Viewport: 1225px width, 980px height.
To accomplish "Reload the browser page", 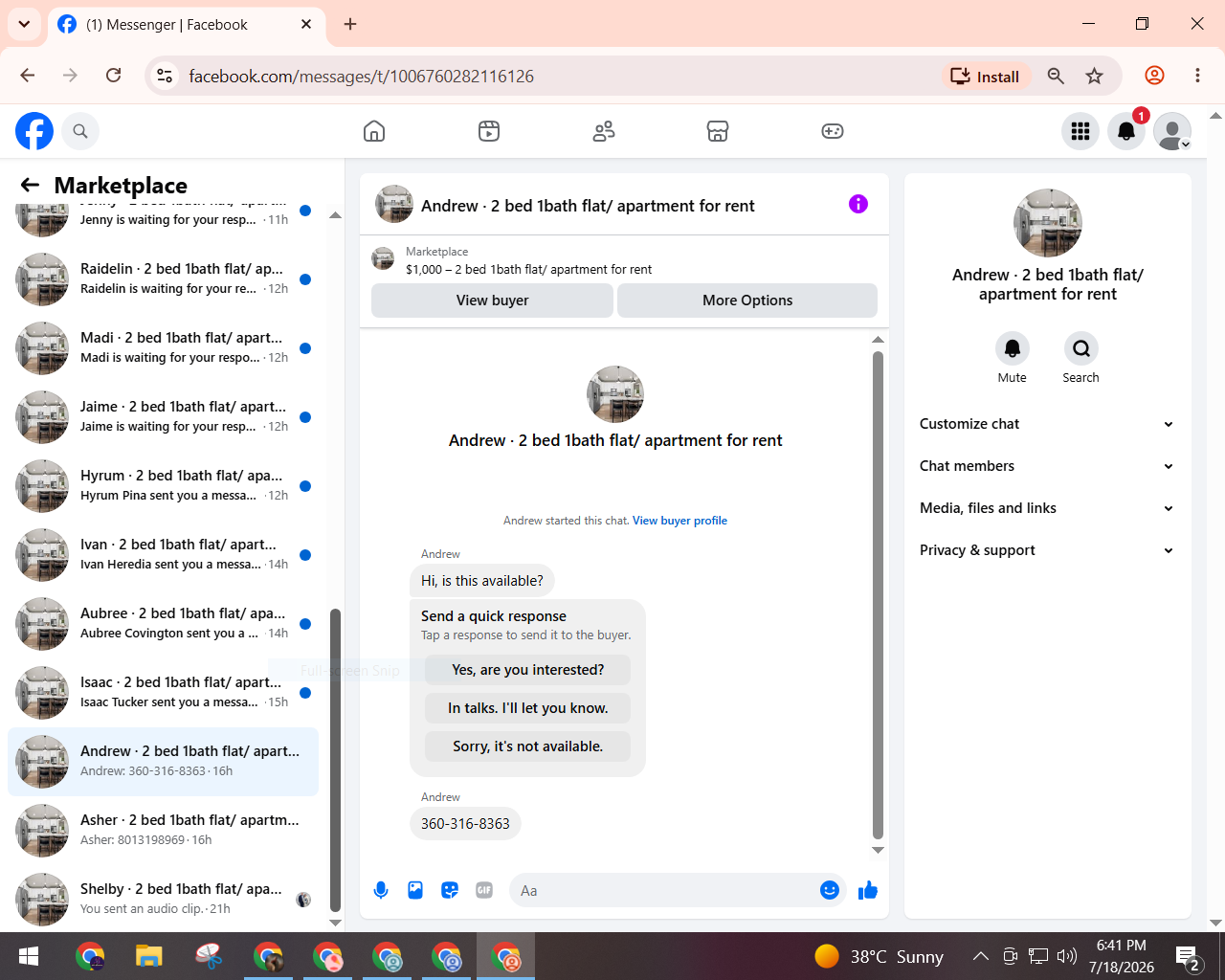I will pos(114,76).
